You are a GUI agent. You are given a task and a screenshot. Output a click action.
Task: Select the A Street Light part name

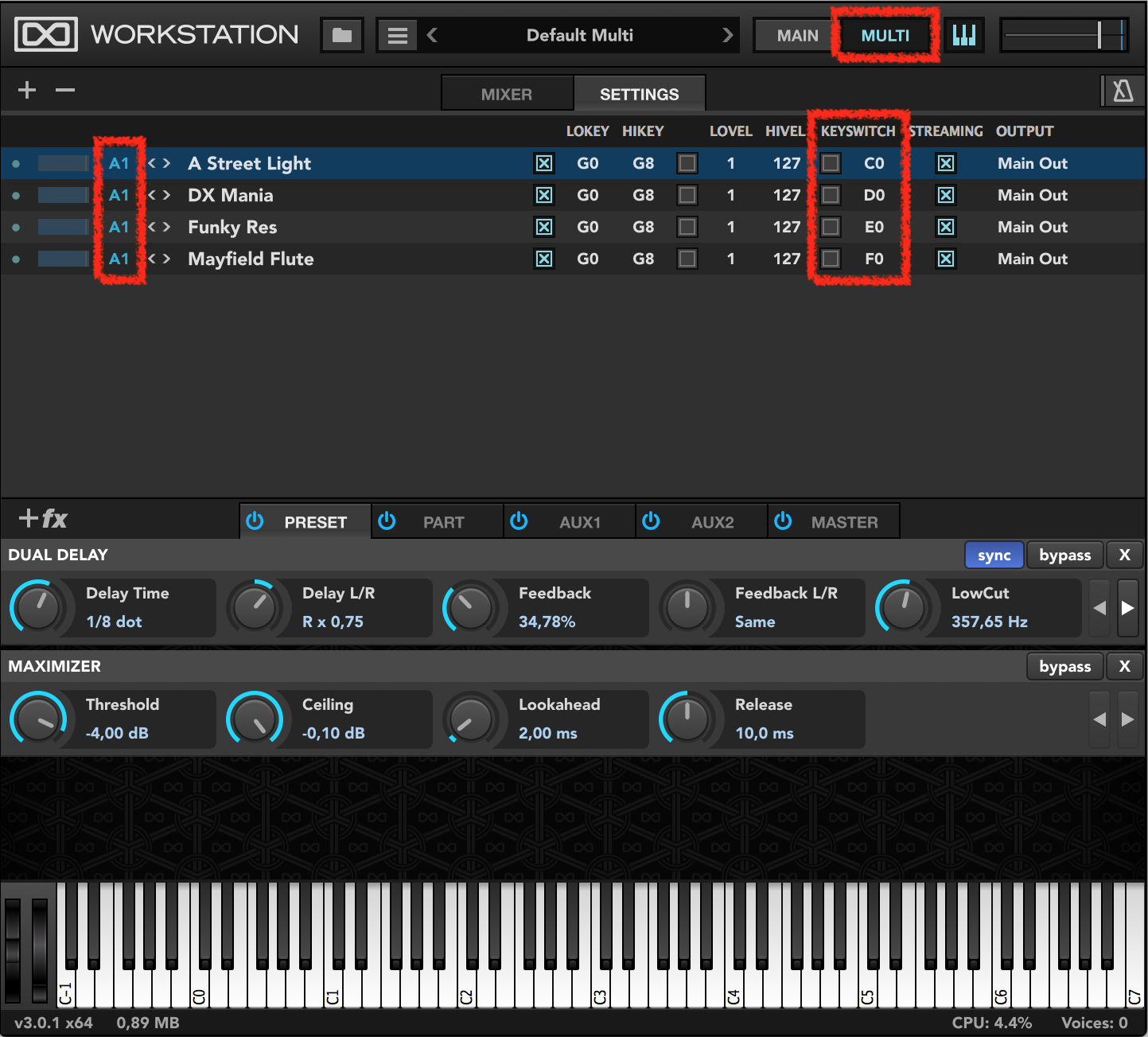249,163
